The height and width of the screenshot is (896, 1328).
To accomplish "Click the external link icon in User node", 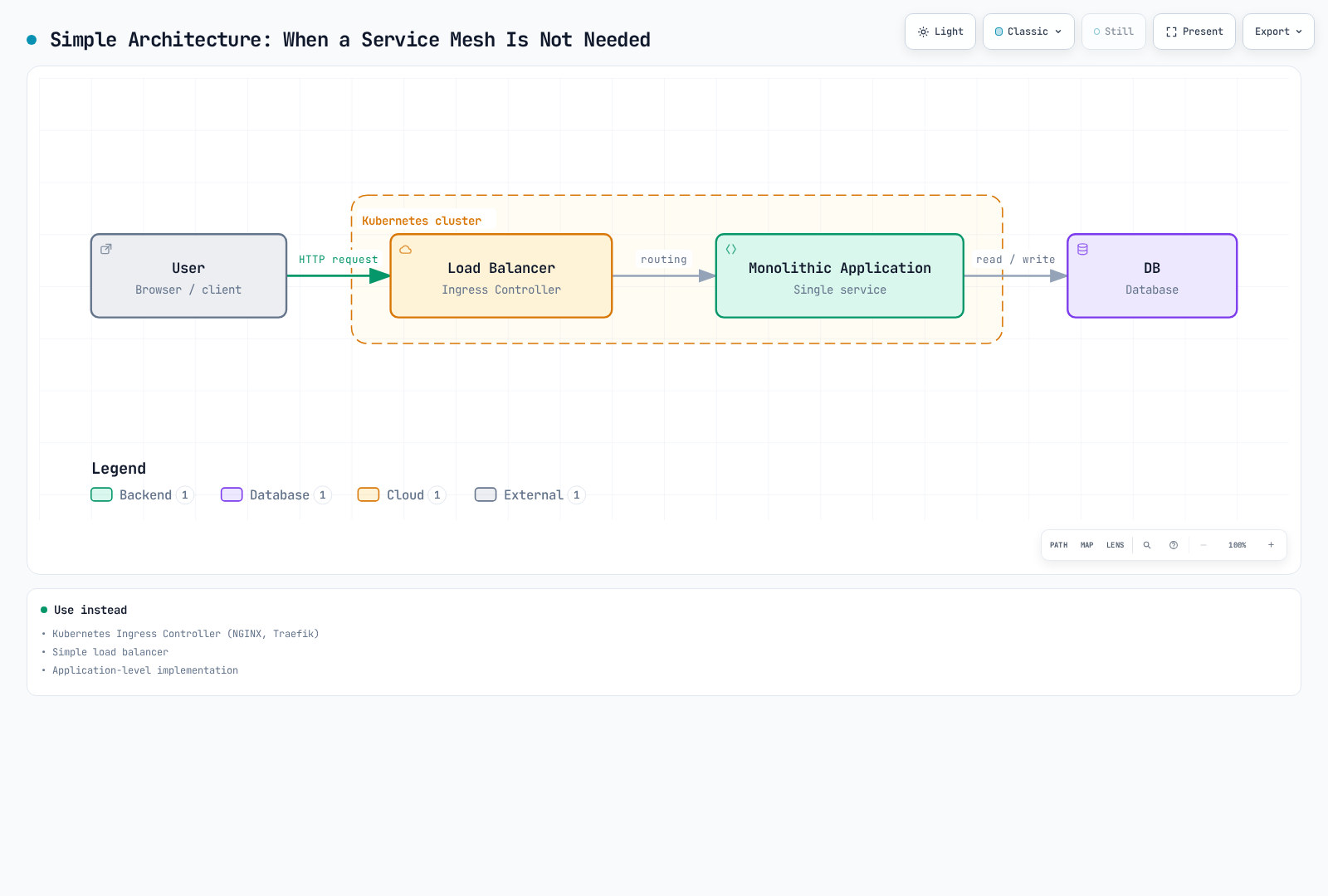I will [x=106, y=249].
